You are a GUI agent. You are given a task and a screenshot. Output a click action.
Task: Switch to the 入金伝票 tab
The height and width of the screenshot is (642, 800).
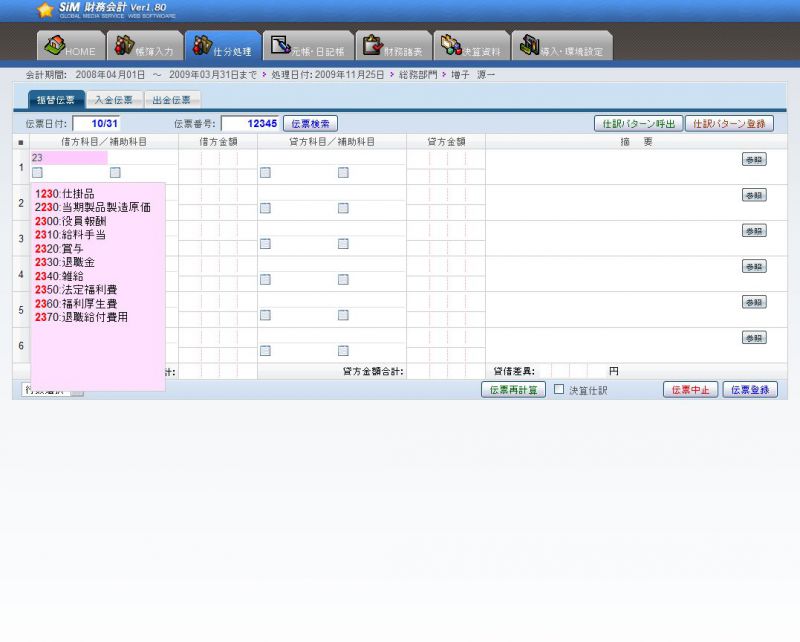point(113,100)
